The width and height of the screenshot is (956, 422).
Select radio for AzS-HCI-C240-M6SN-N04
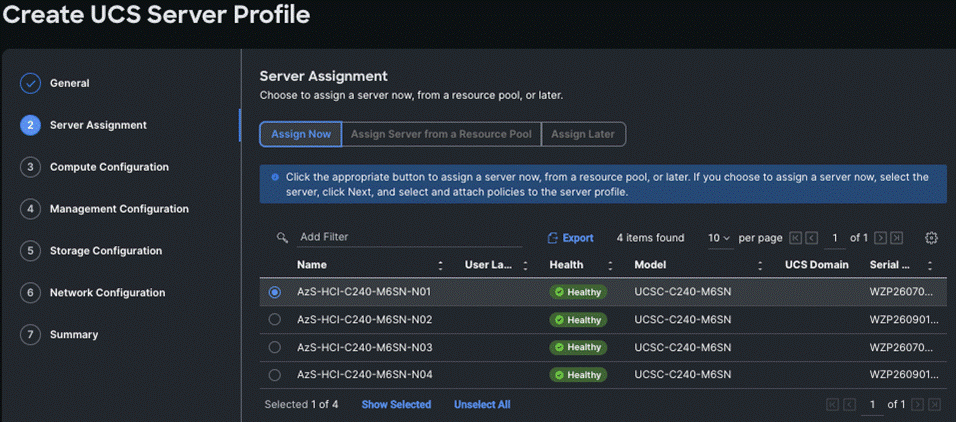pos(275,374)
